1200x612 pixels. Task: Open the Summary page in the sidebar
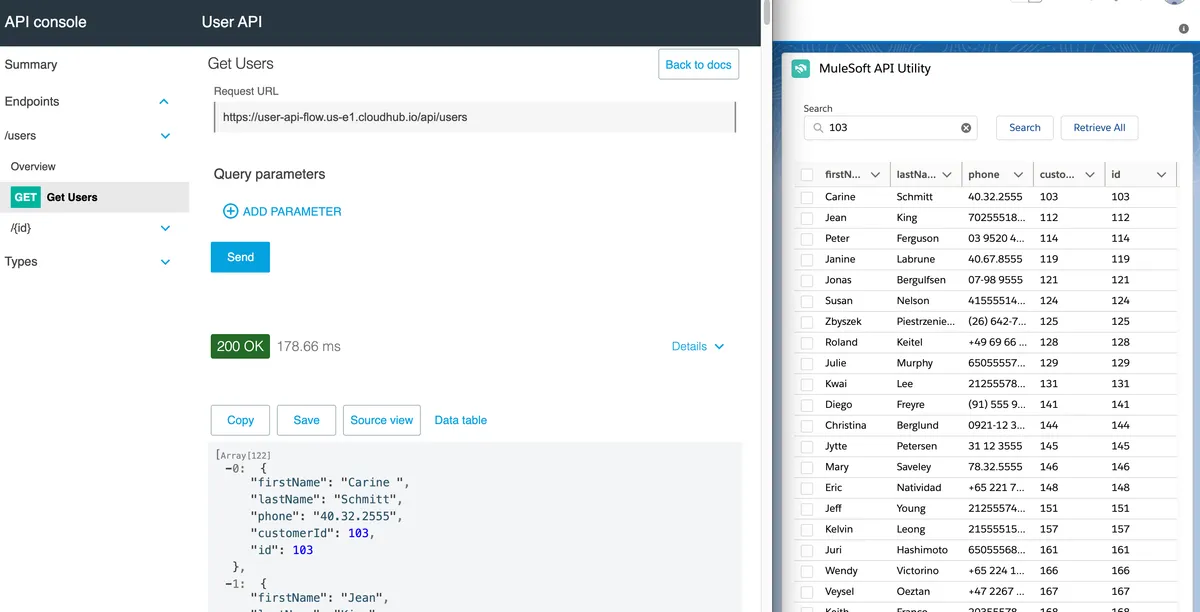click(x=31, y=65)
